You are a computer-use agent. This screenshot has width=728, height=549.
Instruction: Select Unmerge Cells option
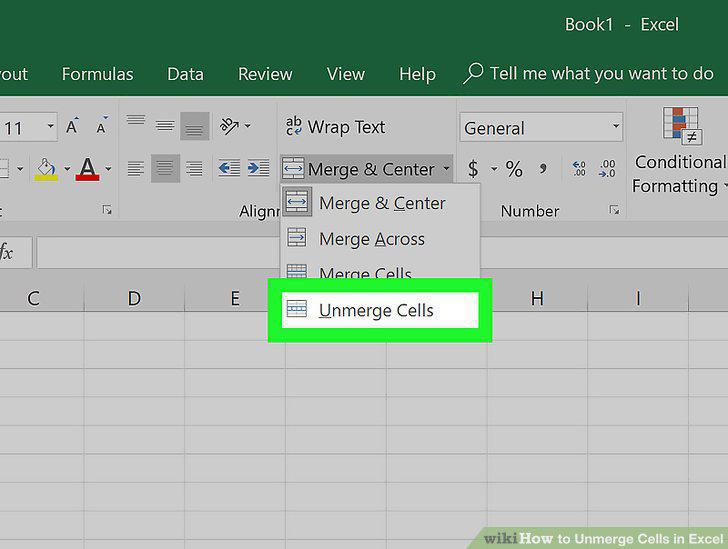point(380,310)
